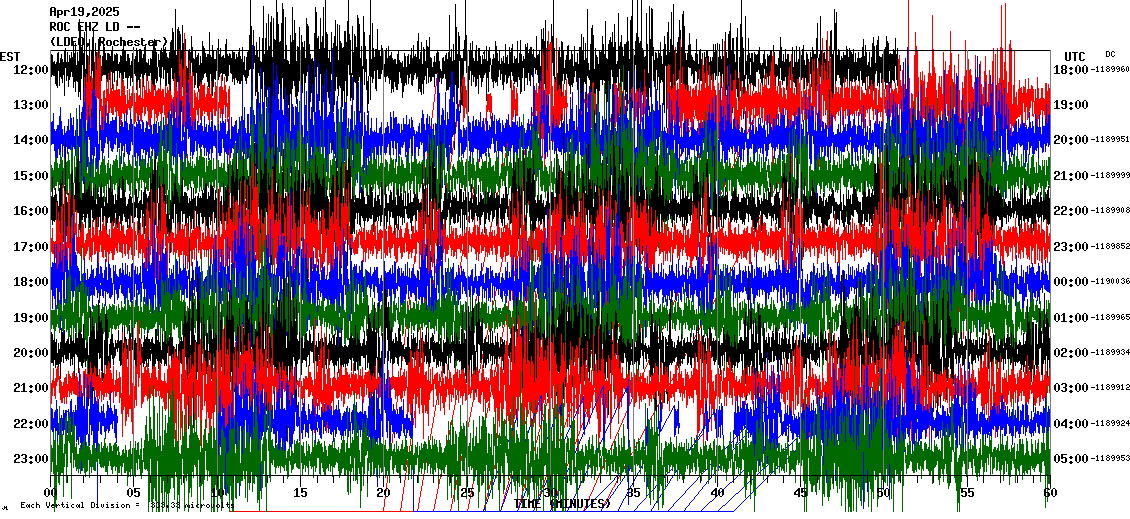Viewport: 1130px width, 519px height.
Task: Select the 17:00 EST row label
Action: click(x=30, y=247)
